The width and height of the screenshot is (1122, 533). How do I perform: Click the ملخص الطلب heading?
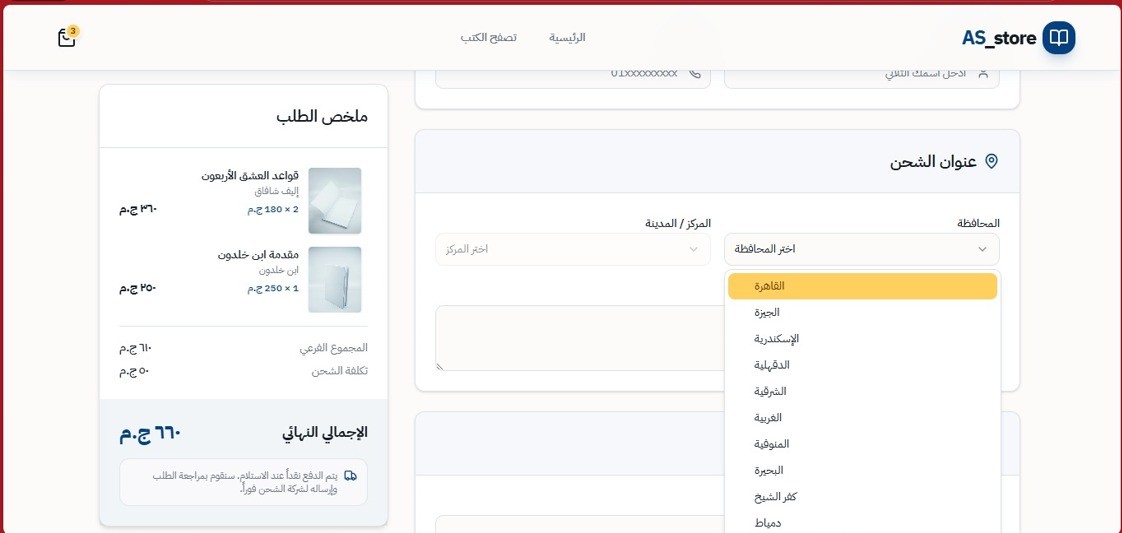(x=322, y=117)
